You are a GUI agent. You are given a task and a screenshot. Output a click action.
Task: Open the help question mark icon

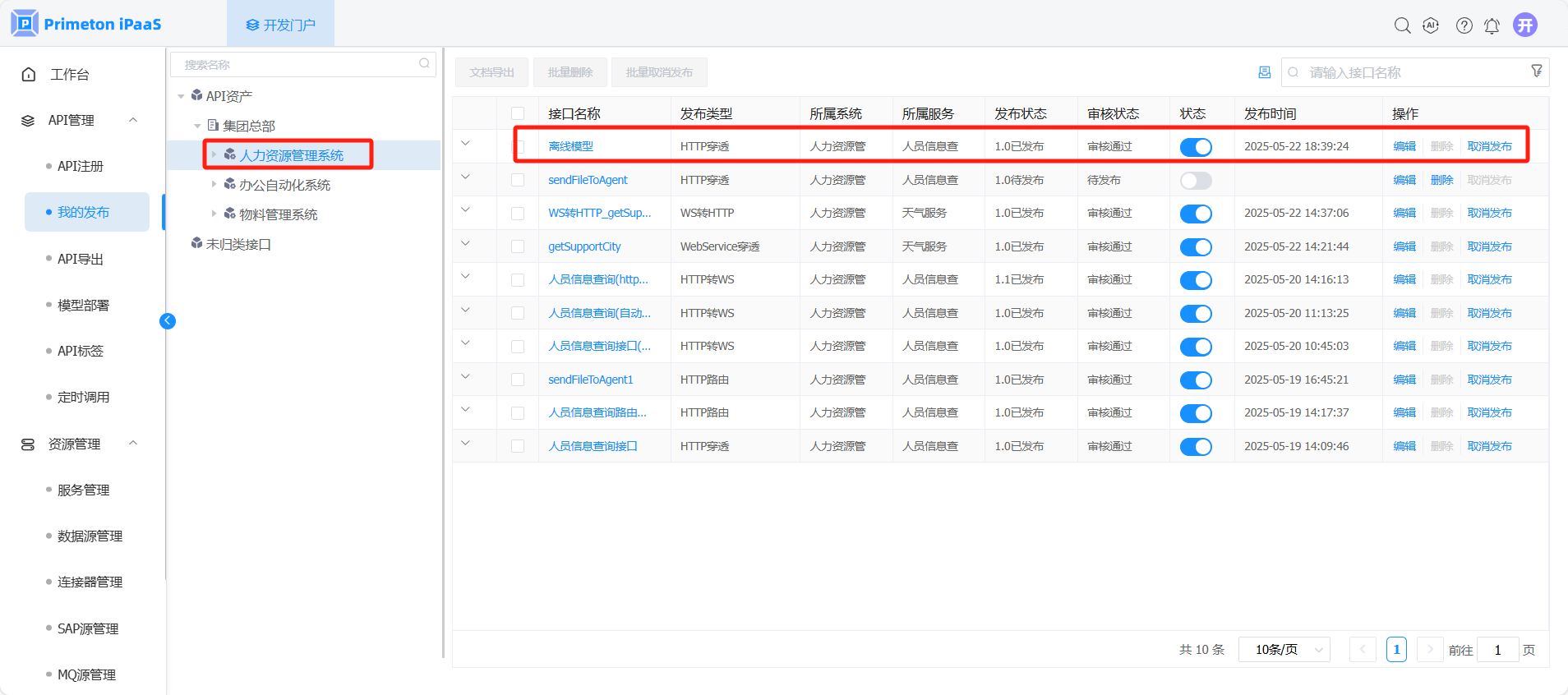click(1464, 25)
